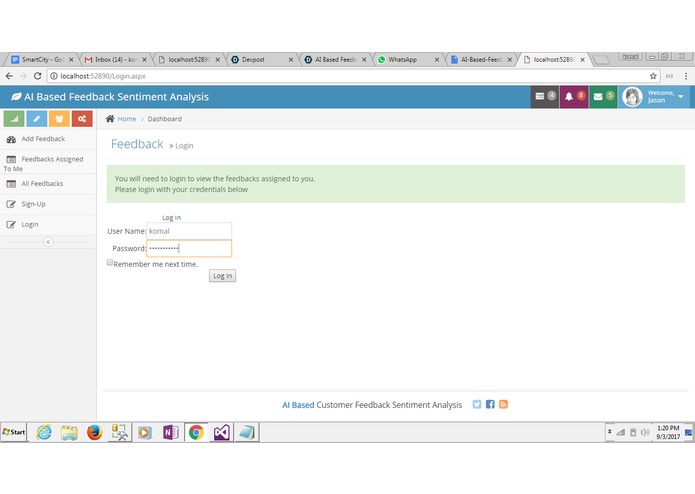Click the User Name input field
The width and height of the screenshot is (695, 494).
click(189, 231)
